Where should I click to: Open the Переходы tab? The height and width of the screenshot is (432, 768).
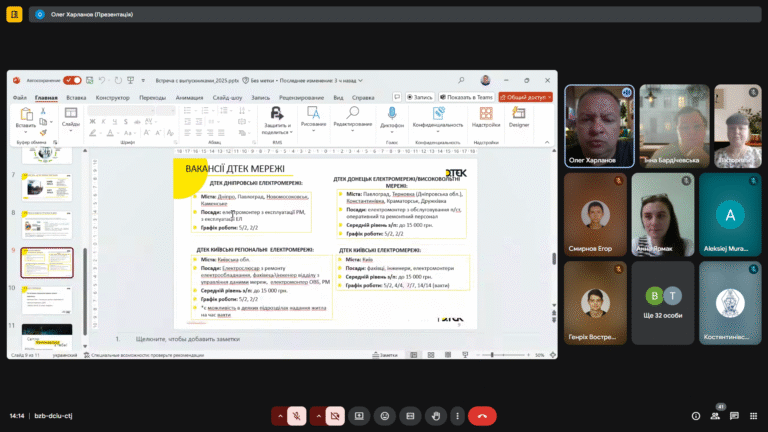(152, 97)
